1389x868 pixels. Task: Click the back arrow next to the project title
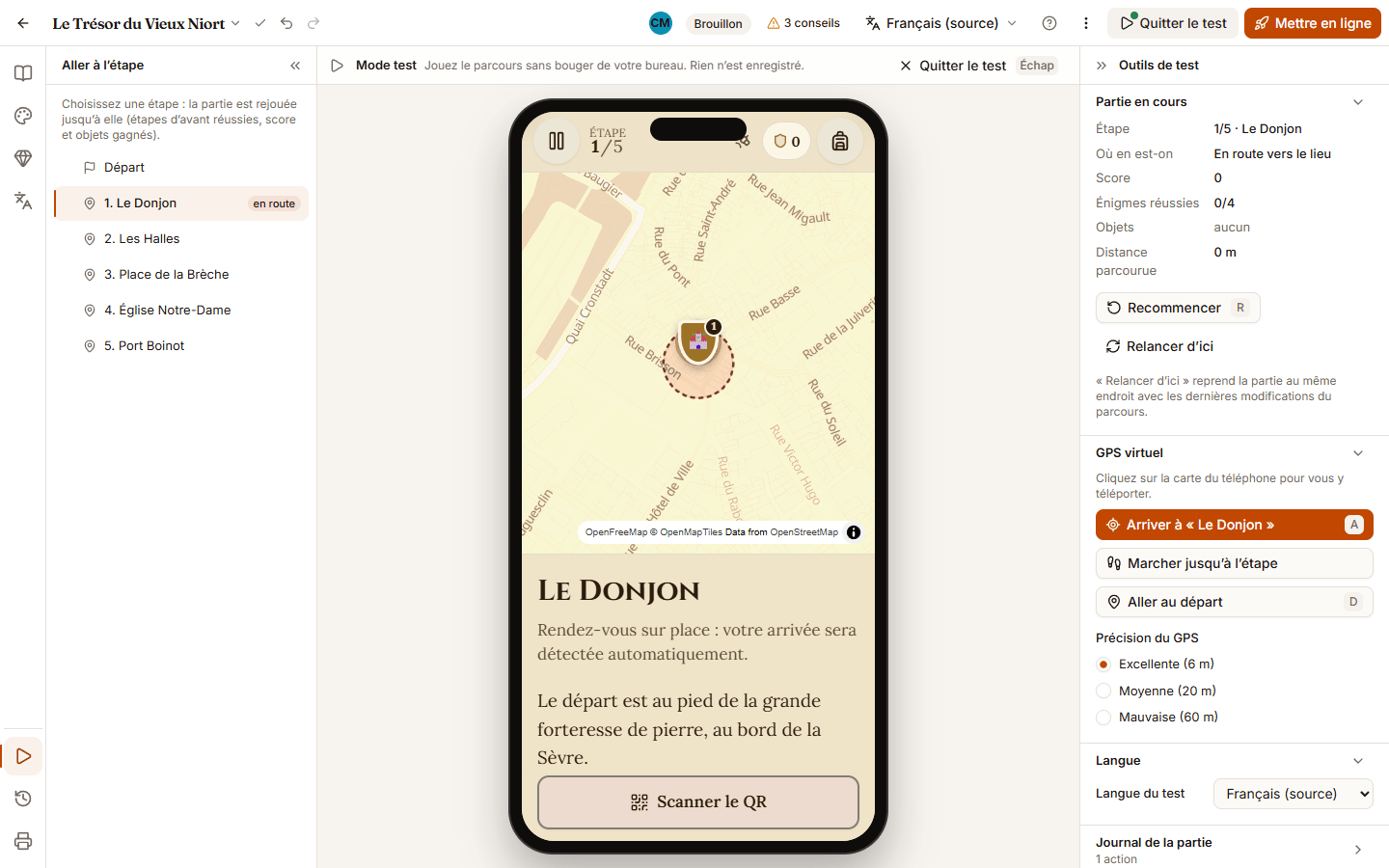(x=23, y=23)
